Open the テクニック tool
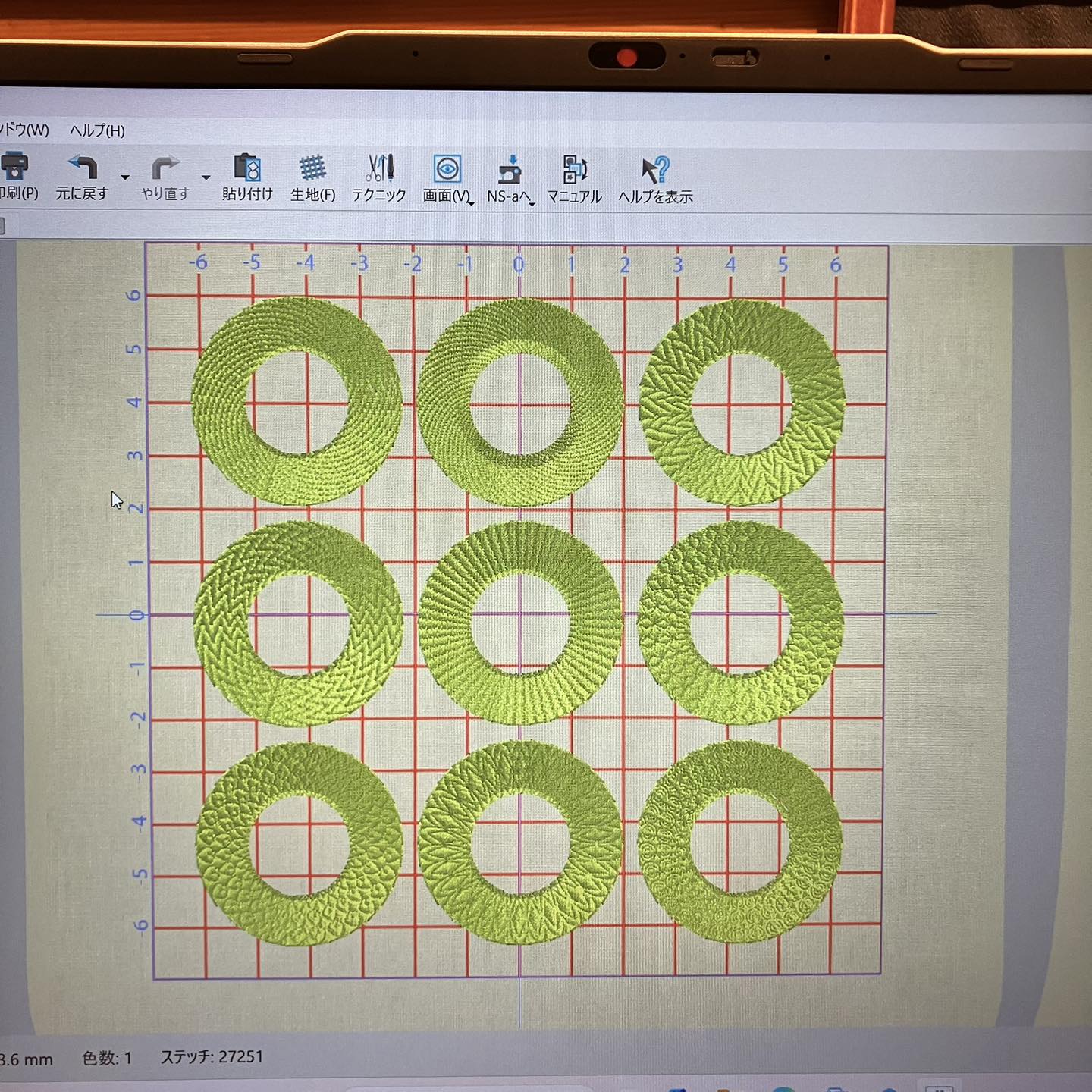Screen dimensions: 1092x1092 point(379,179)
